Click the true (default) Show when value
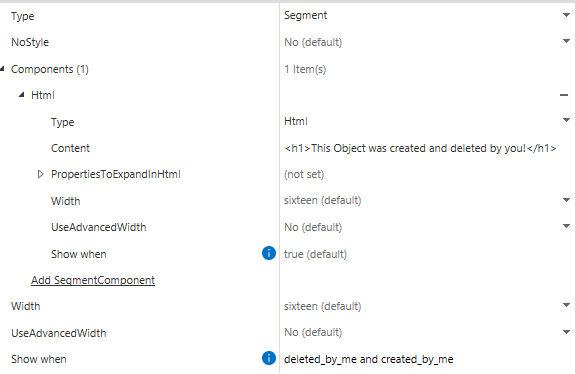This screenshot has height=374, width=575. pos(315,254)
